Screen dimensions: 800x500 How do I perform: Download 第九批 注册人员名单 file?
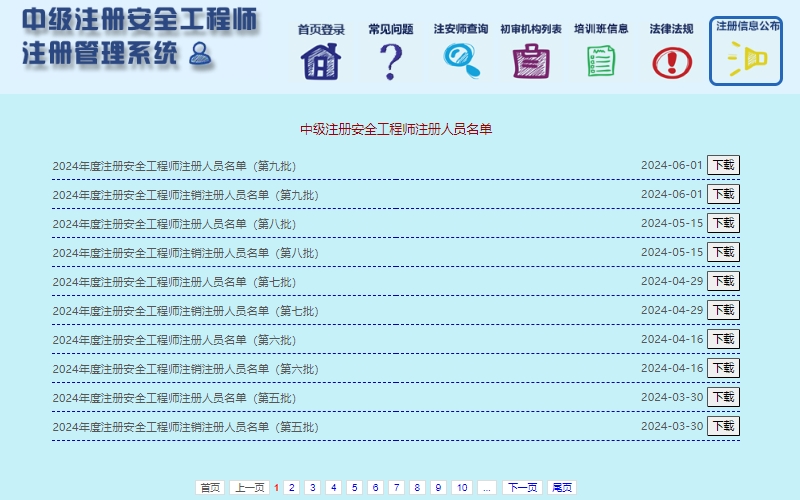tap(723, 165)
